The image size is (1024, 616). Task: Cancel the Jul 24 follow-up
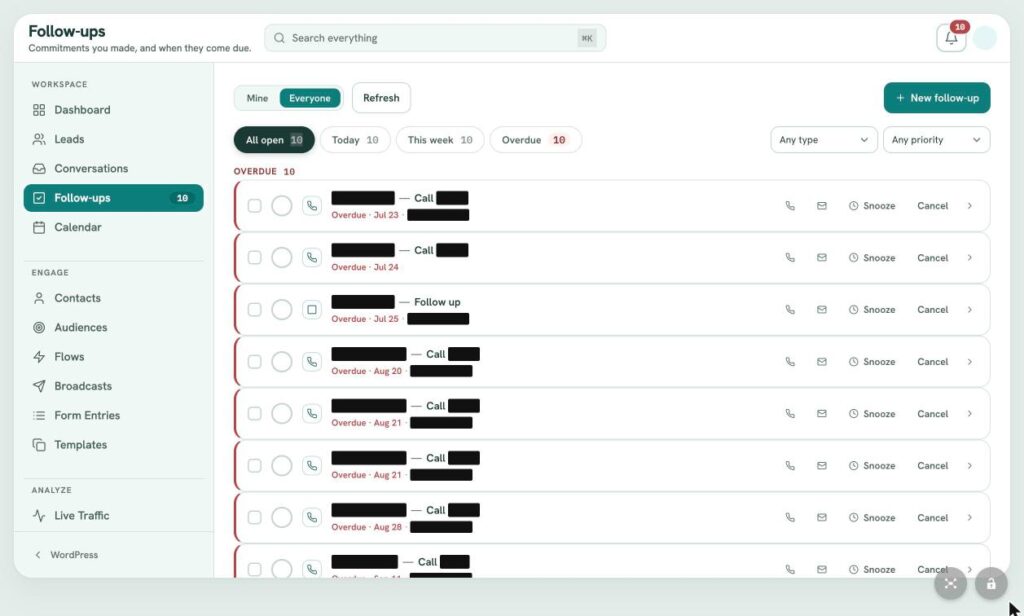click(x=933, y=257)
